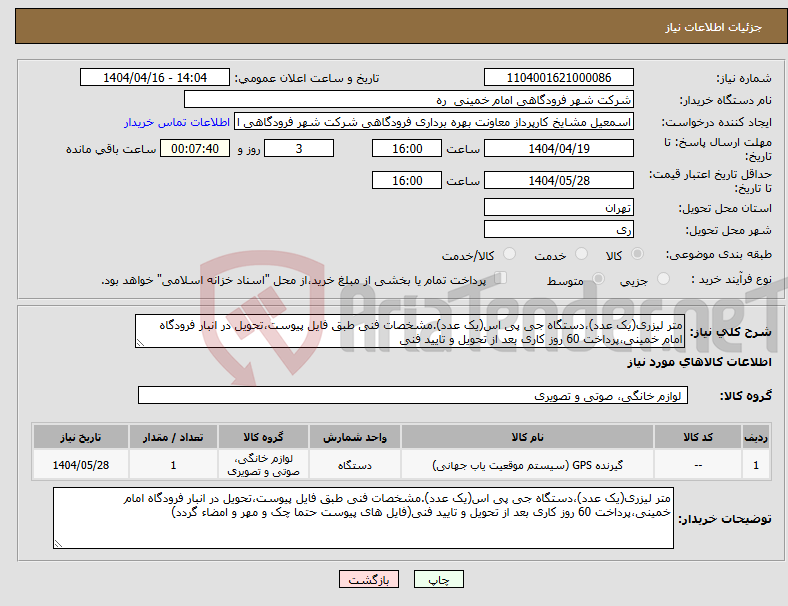Click the unit cell دستگاه
788x606 pixels.
(x=355, y=465)
